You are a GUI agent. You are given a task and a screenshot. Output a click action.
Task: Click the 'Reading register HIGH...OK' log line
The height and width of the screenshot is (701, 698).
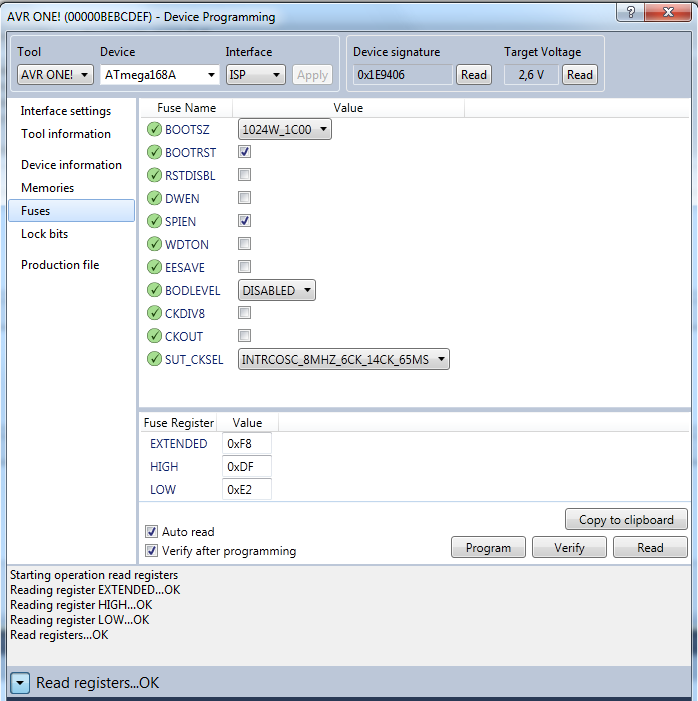tap(81, 605)
